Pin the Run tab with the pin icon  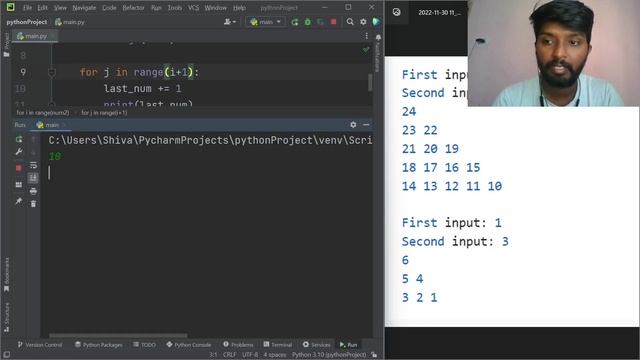[x=19, y=201]
